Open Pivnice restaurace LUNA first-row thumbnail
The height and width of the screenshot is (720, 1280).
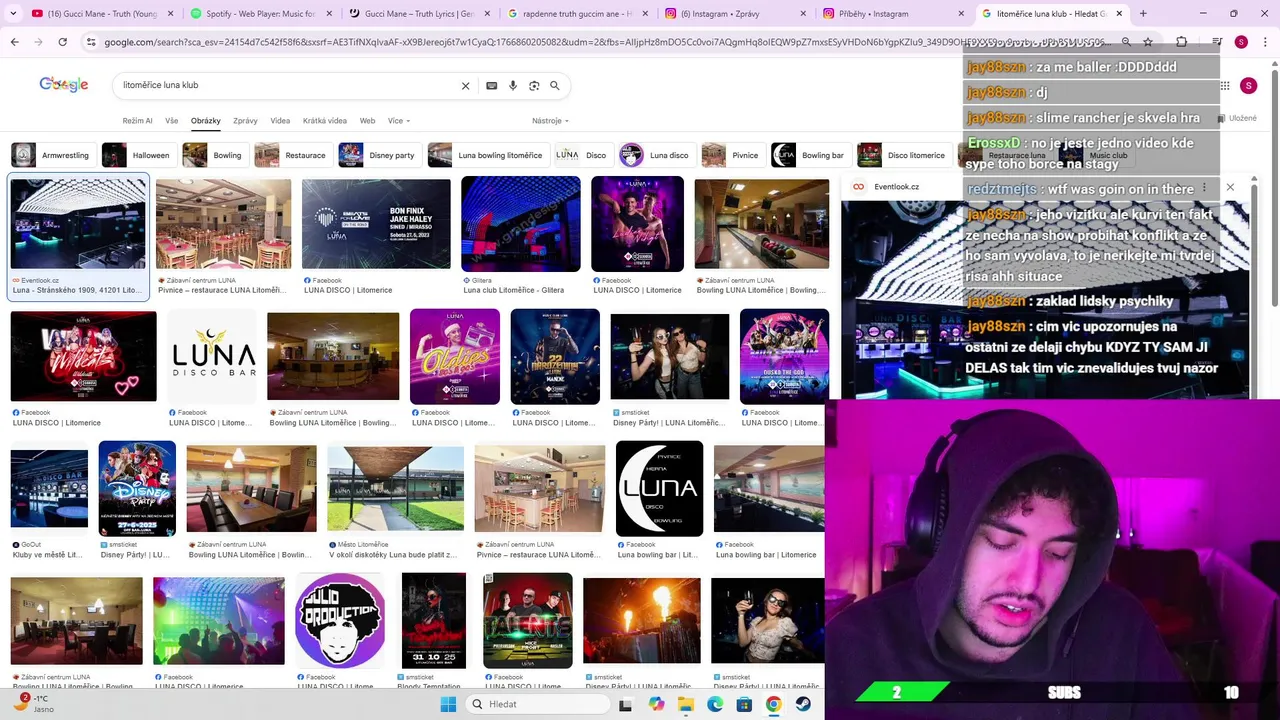pos(224,224)
